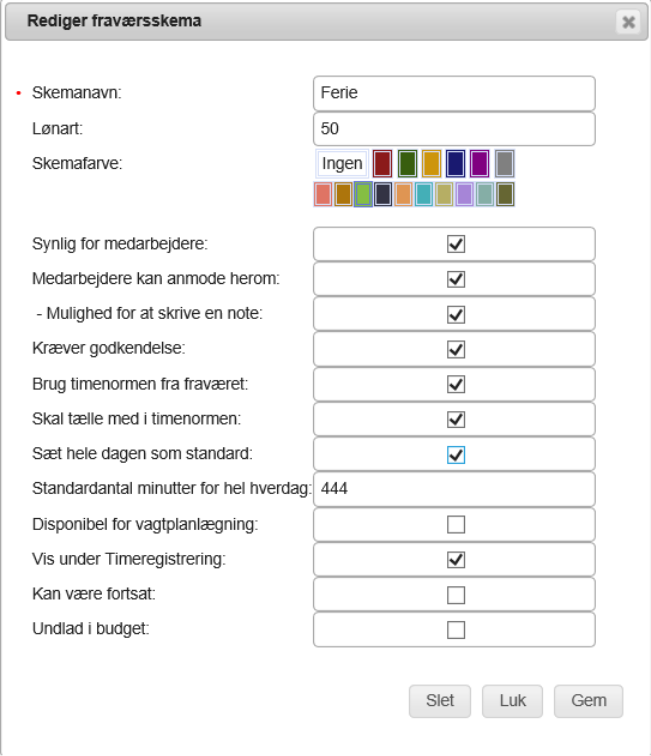Click the Standardantal minutter input field
This screenshot has width=651, height=756.
tap(454, 489)
